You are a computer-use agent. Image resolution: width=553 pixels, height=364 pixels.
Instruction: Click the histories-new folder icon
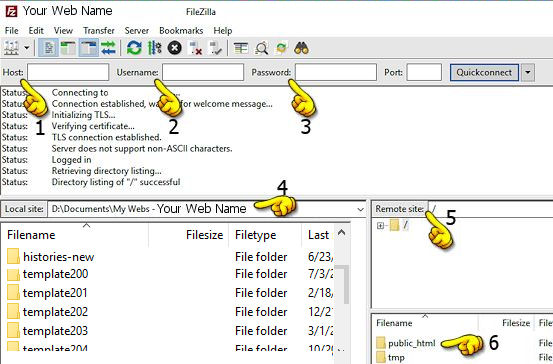point(13,257)
